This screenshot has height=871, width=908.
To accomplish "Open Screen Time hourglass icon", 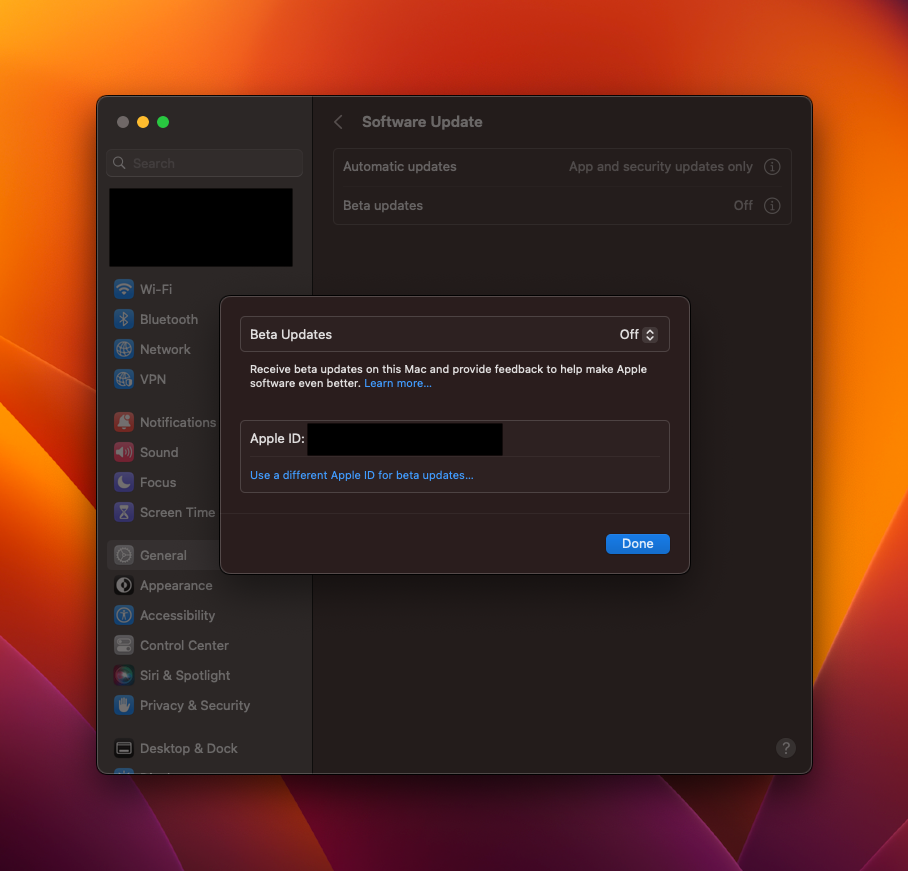I will pyautogui.click(x=124, y=512).
